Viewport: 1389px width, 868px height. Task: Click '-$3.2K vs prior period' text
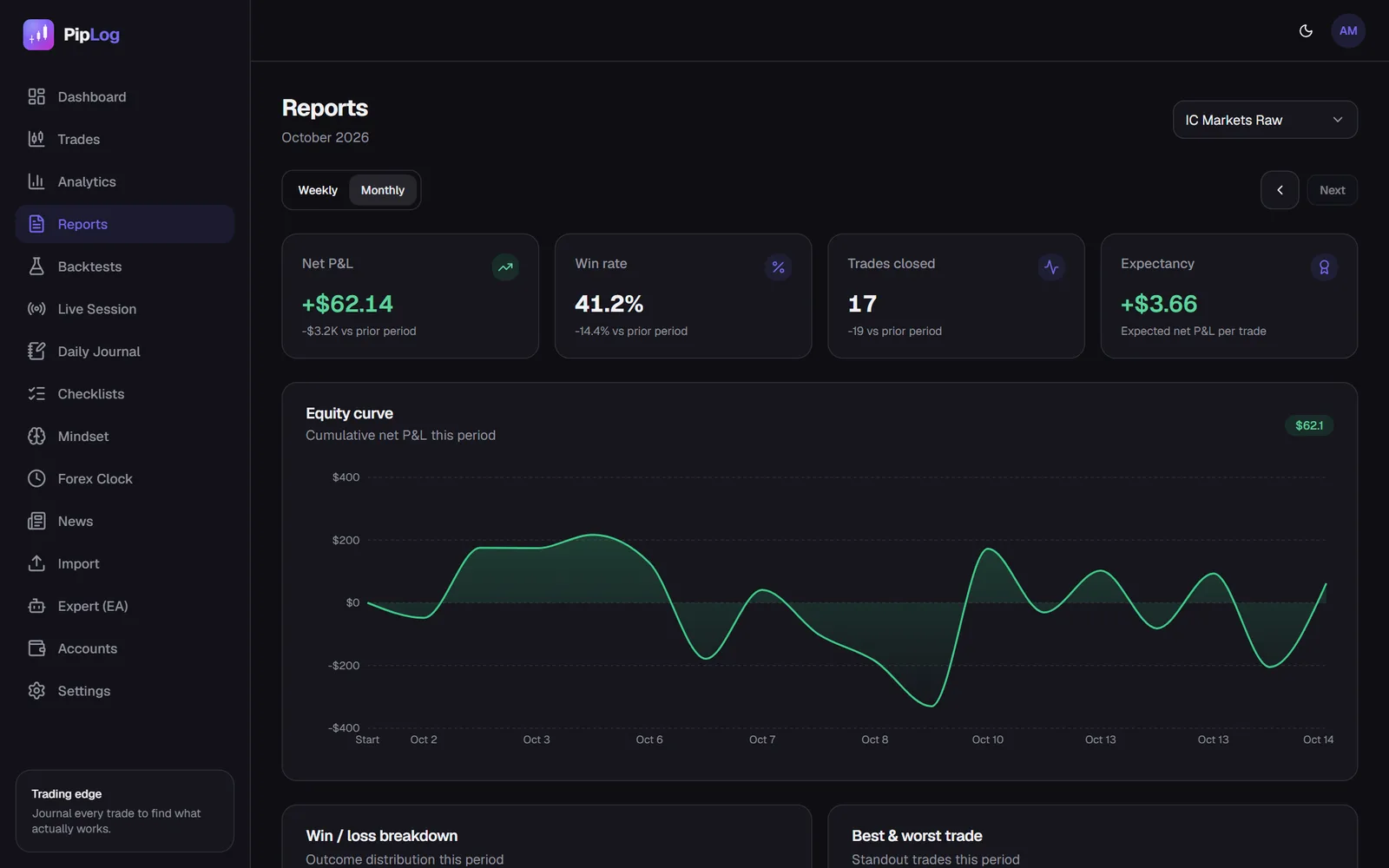point(359,331)
